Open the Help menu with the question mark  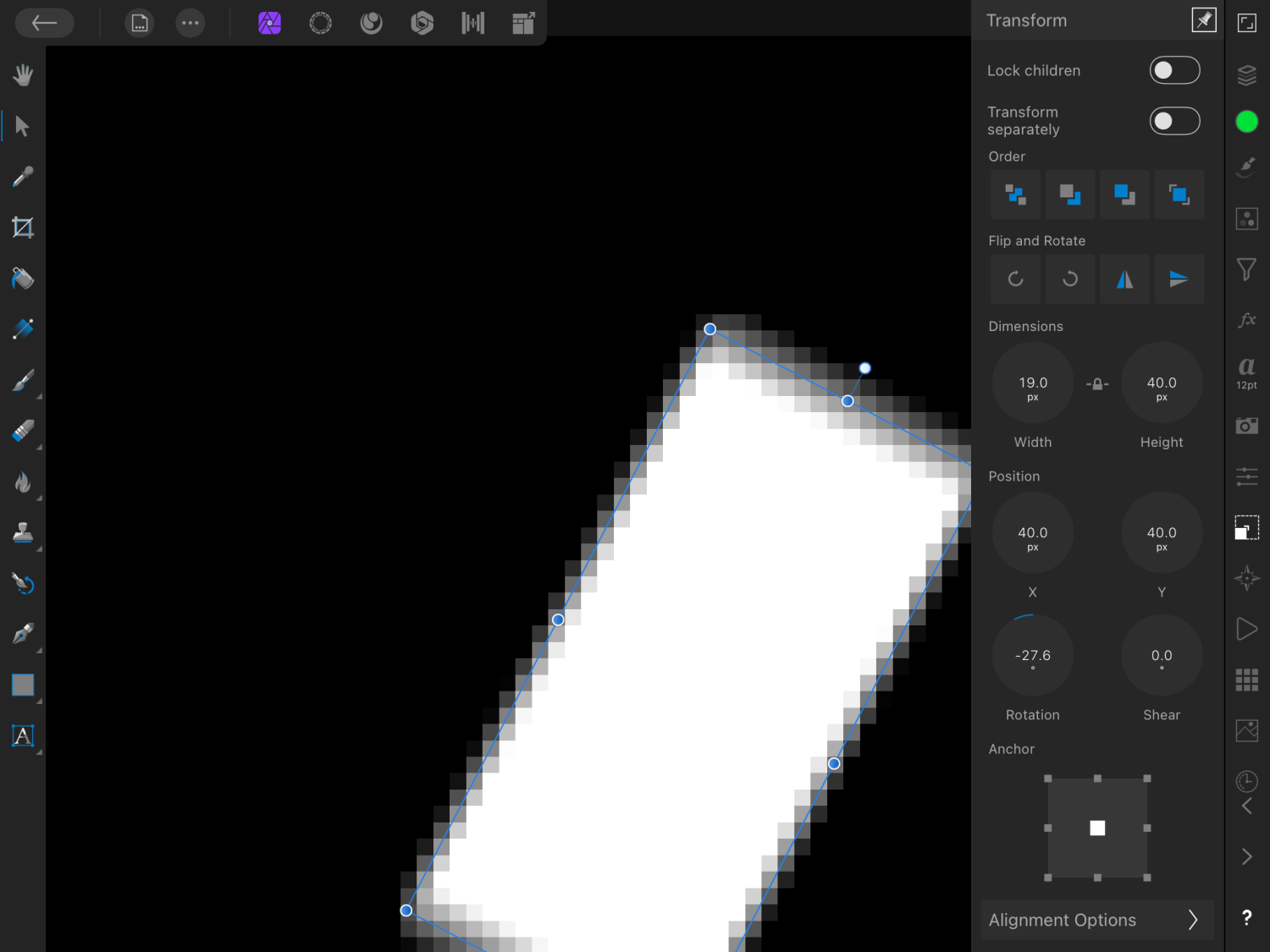1246,917
